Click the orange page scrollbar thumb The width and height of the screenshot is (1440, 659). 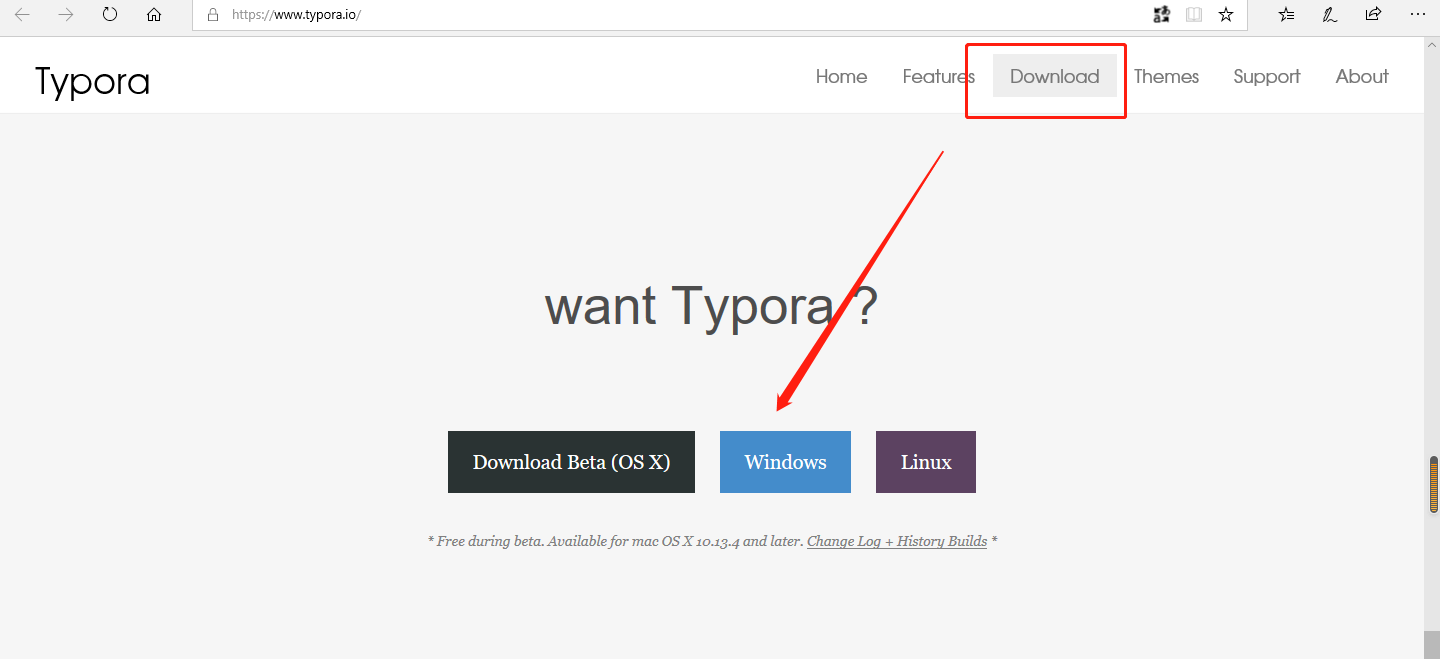point(1433,485)
